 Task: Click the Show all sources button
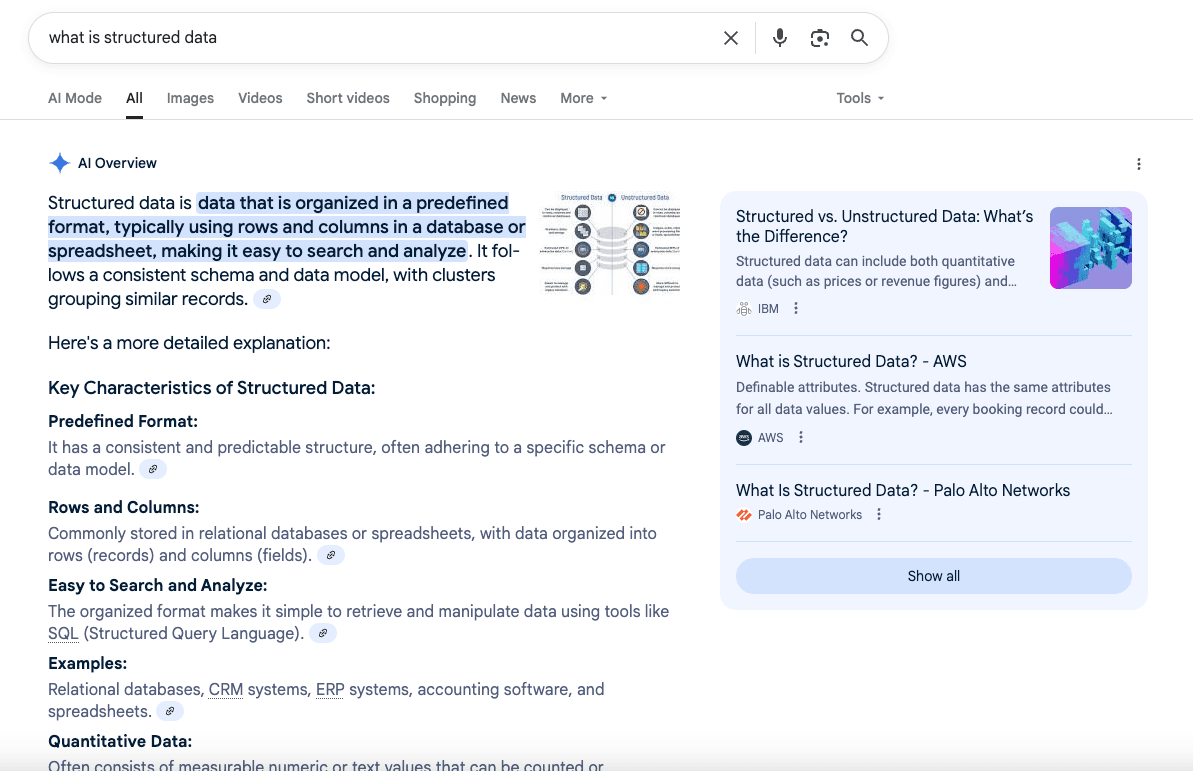tap(933, 576)
